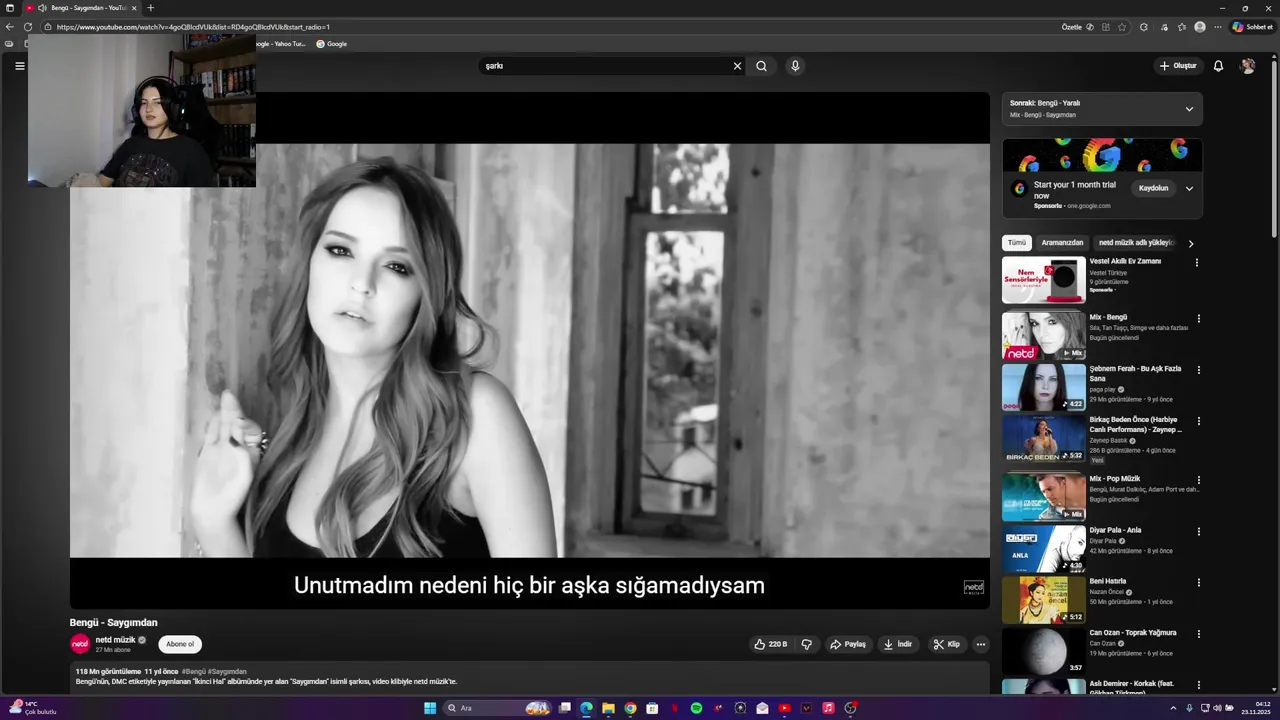Focus the YouTube search field
1280x720 pixels.
pyautogui.click(x=605, y=66)
